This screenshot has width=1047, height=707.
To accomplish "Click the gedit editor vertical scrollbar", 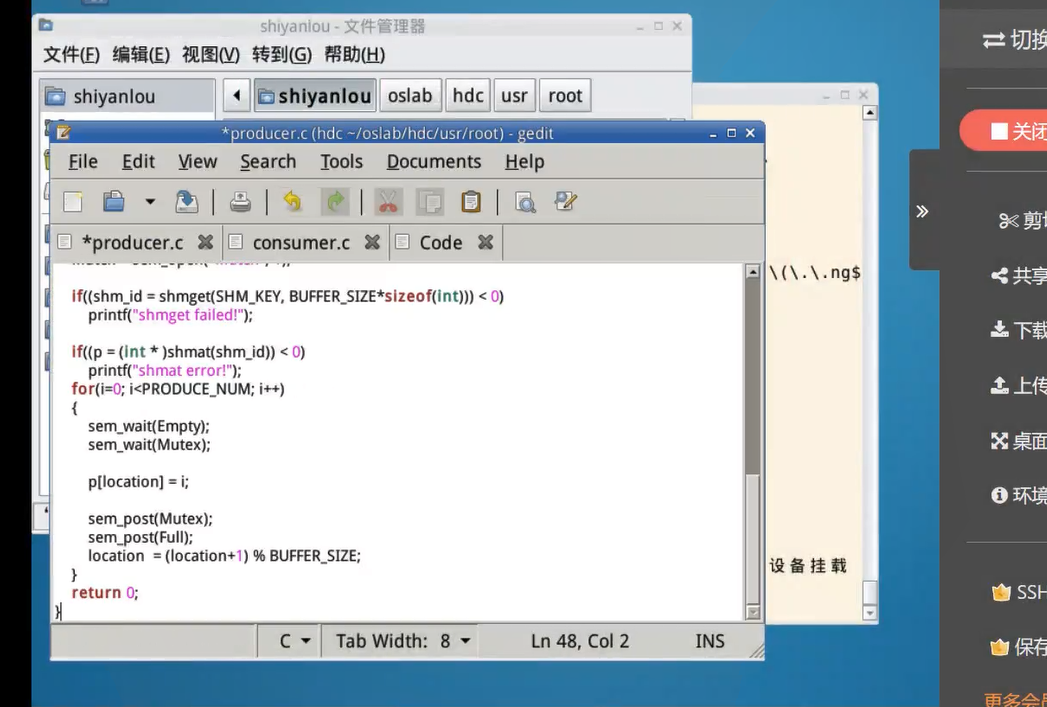I will pos(753,400).
